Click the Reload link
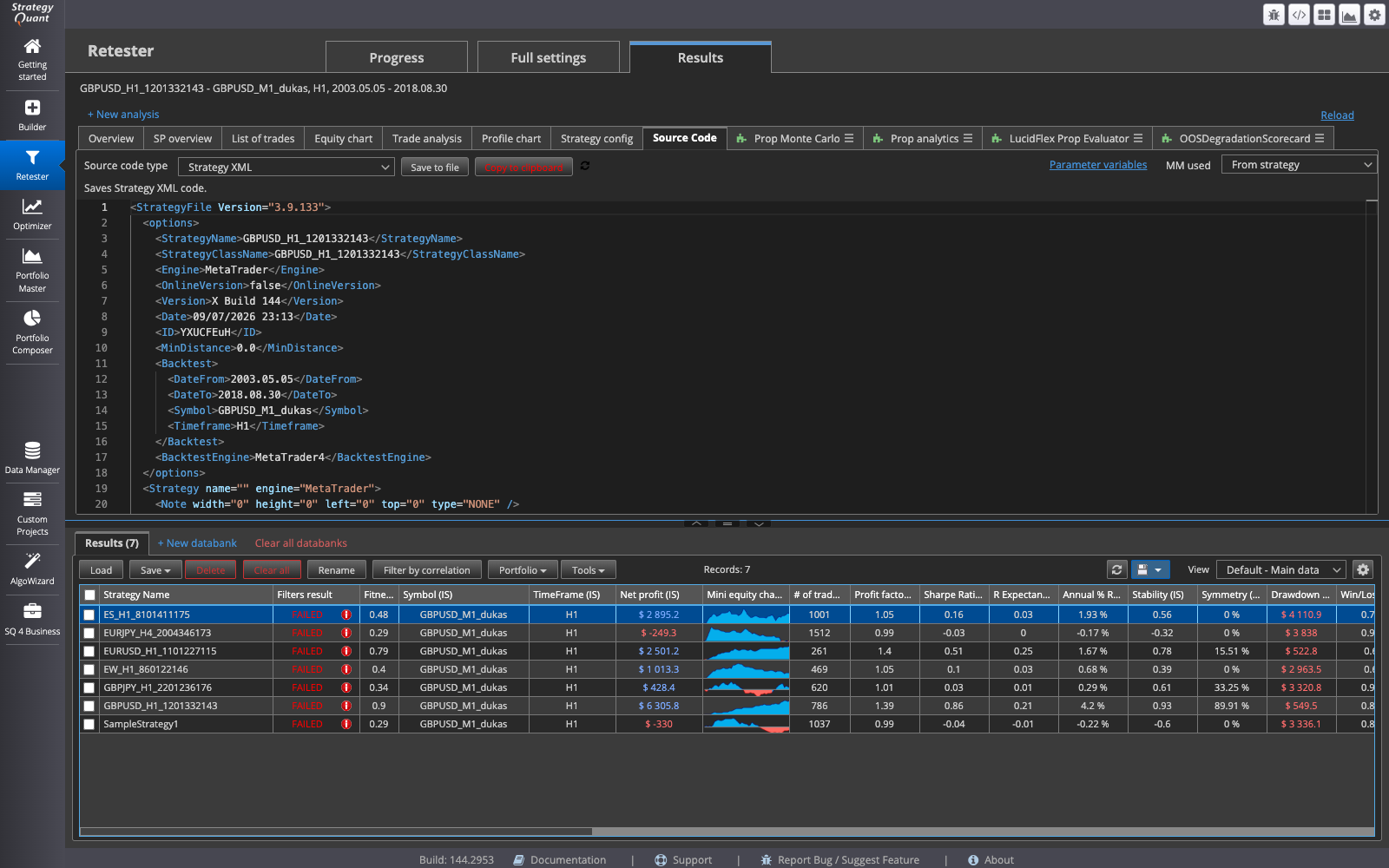This screenshot has width=1389, height=868. click(x=1337, y=115)
